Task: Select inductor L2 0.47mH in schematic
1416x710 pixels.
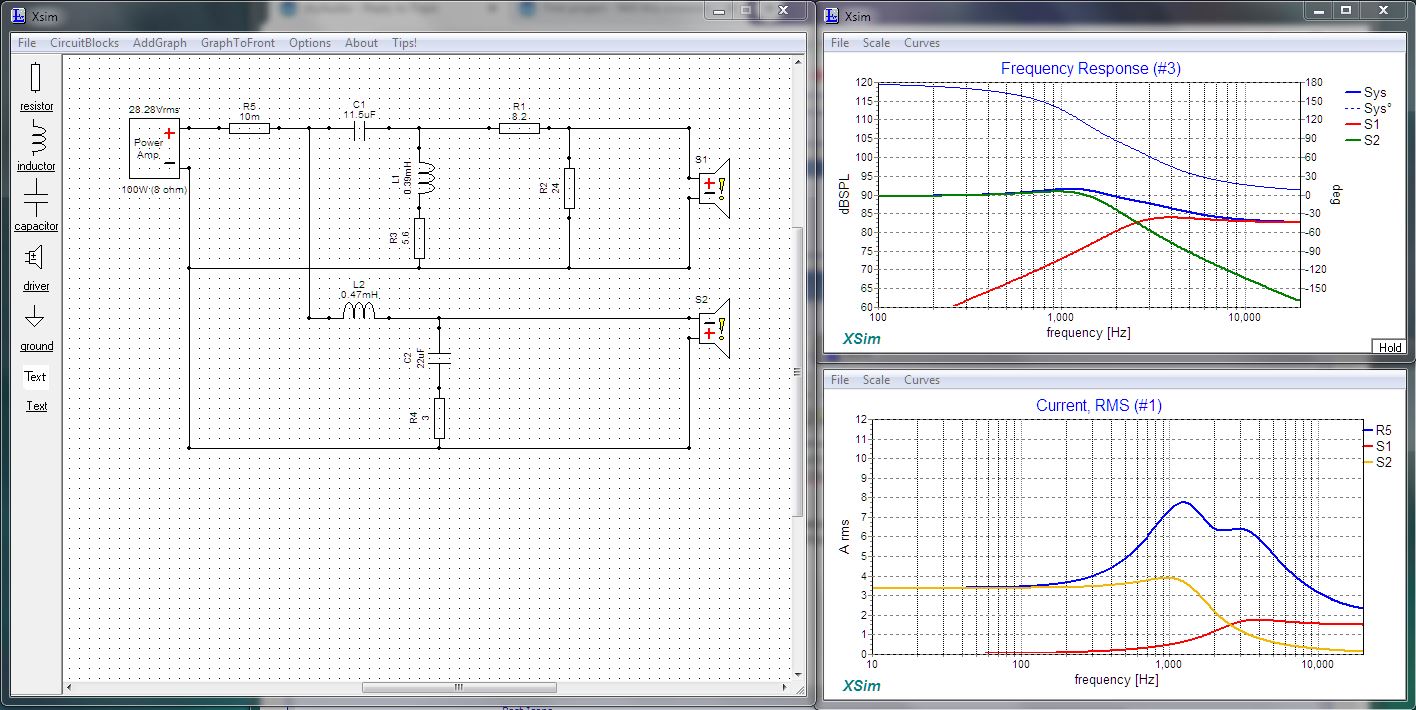Action: pos(359,312)
